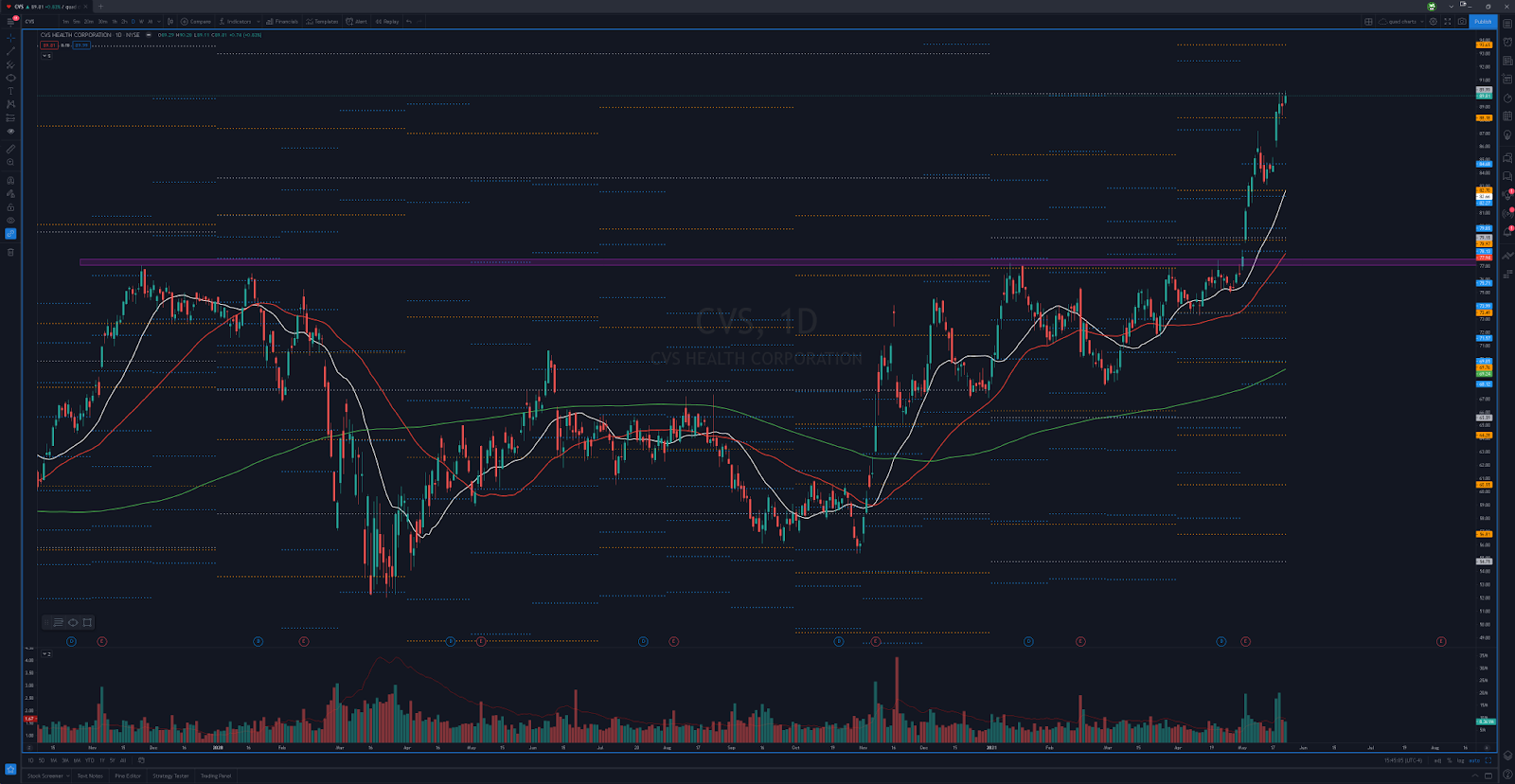Click the CVS symbol search field

point(40,21)
